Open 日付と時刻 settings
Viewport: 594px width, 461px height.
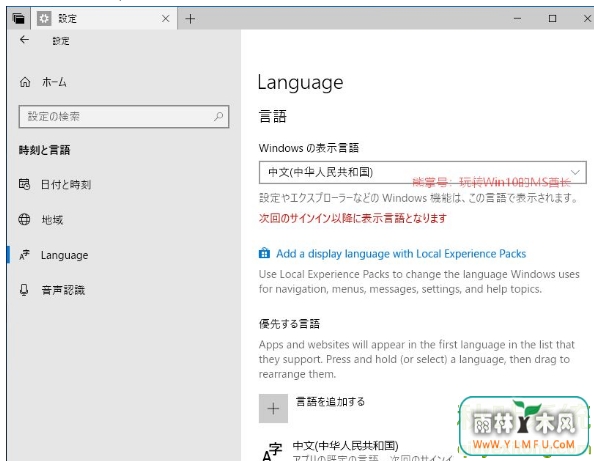(x=66, y=184)
